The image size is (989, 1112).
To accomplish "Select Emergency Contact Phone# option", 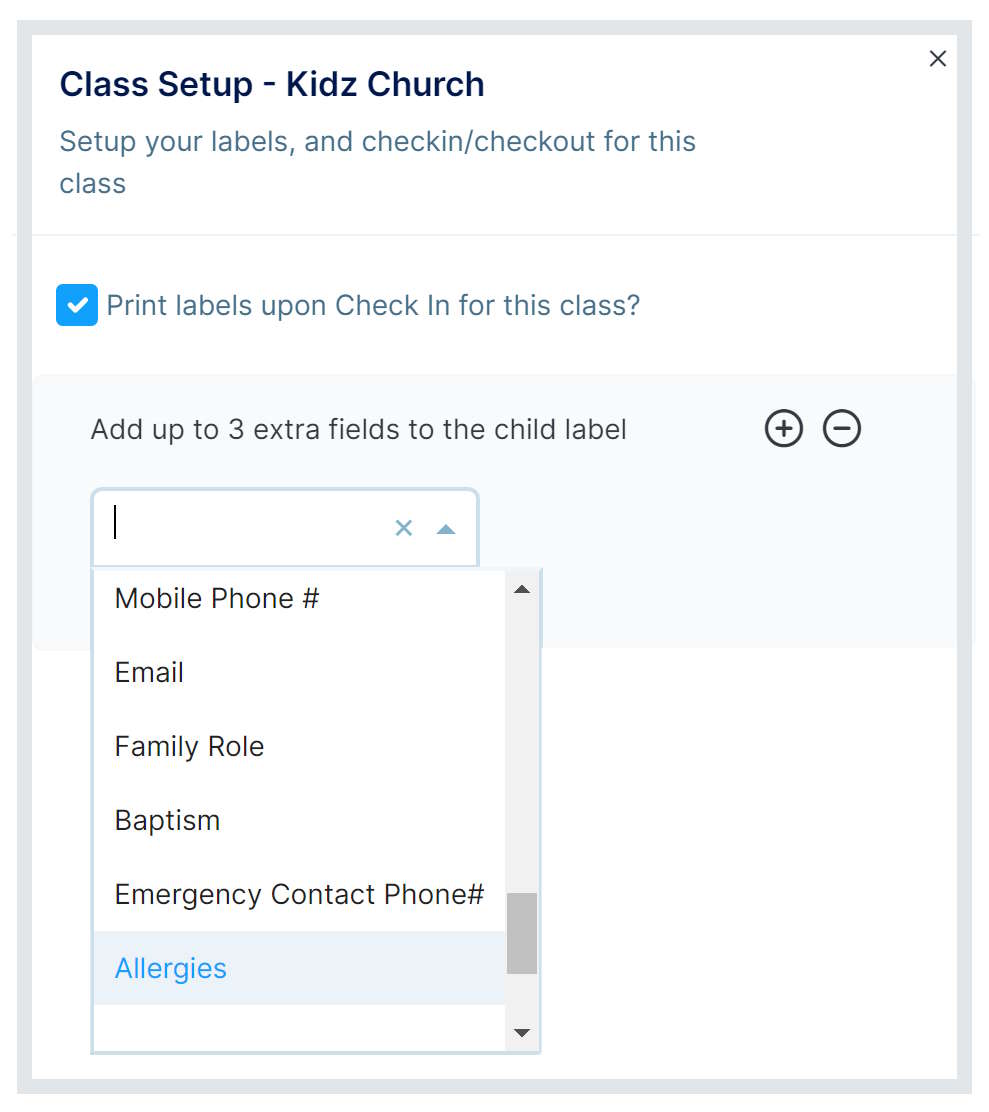I will pos(297,894).
